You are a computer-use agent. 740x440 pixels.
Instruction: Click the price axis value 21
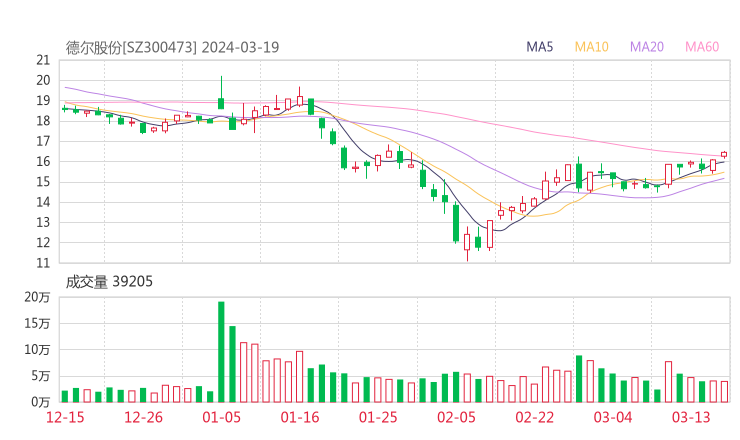click(x=43, y=60)
